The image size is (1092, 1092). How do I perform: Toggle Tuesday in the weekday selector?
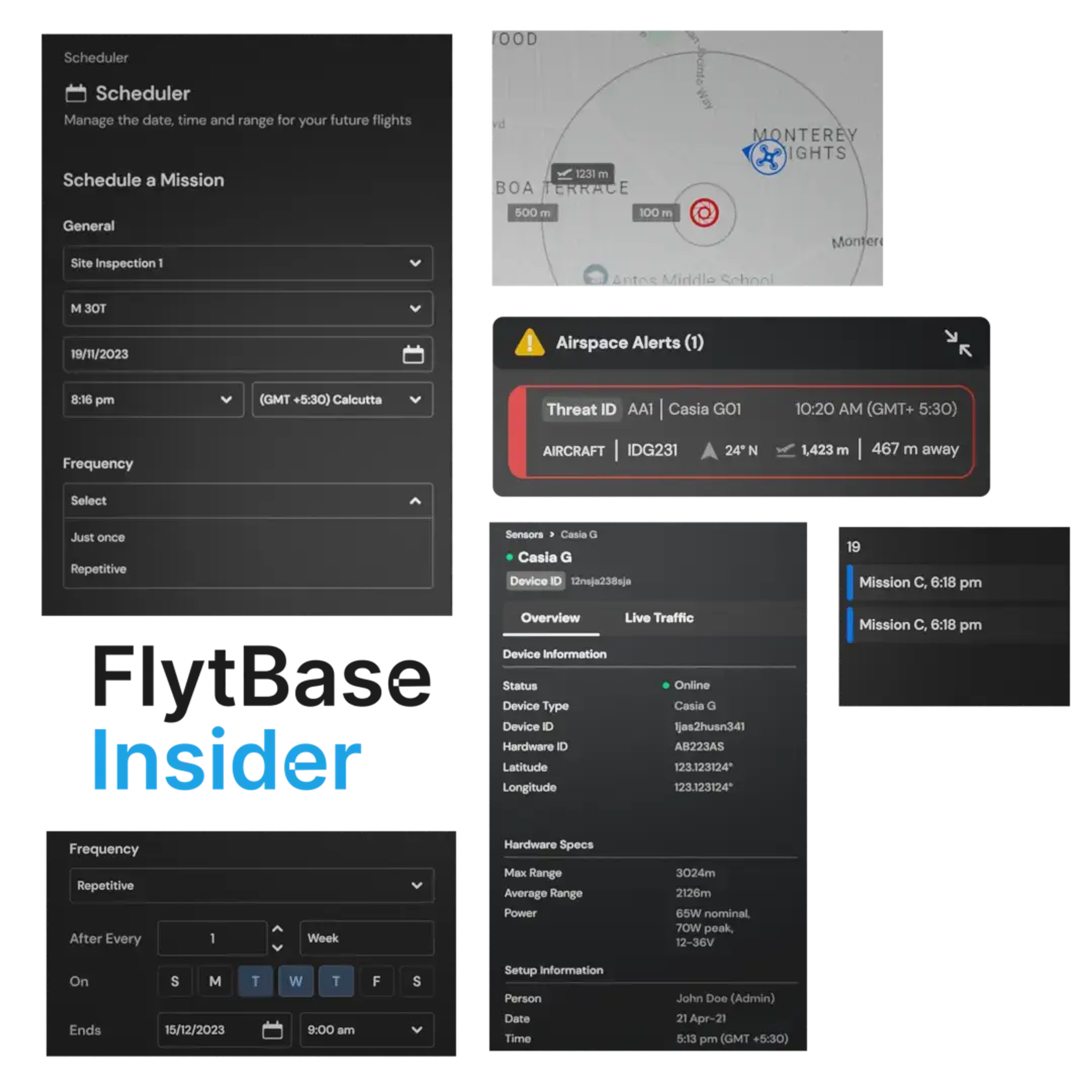point(255,981)
